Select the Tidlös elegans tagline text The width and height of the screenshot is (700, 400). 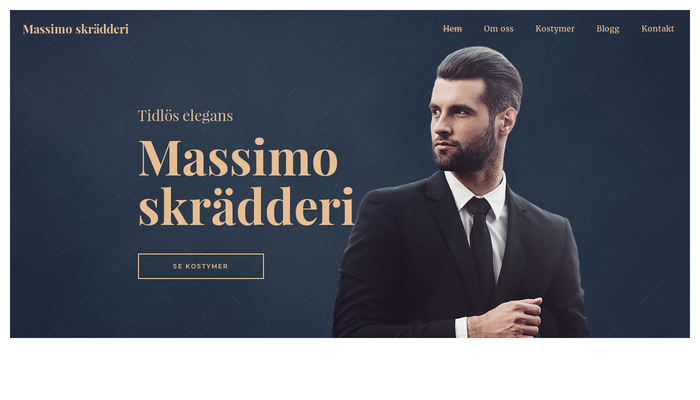[x=185, y=116]
